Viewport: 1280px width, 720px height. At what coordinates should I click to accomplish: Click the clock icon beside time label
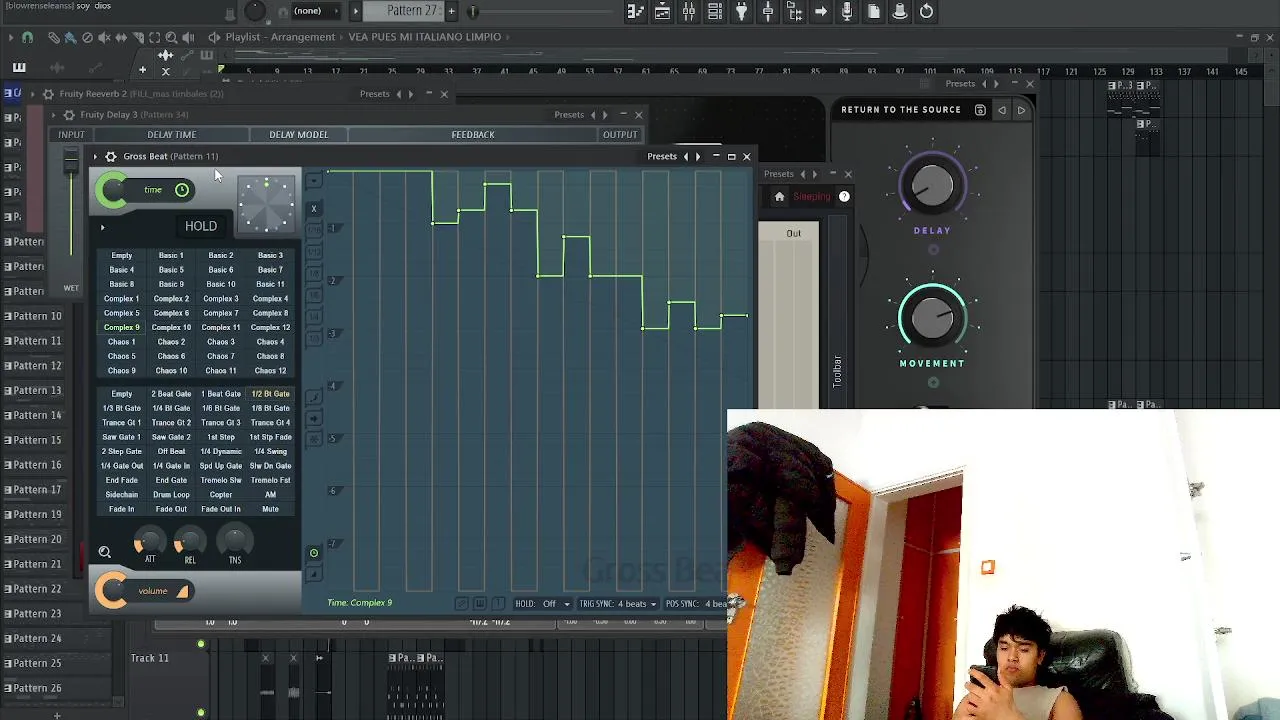click(x=182, y=190)
